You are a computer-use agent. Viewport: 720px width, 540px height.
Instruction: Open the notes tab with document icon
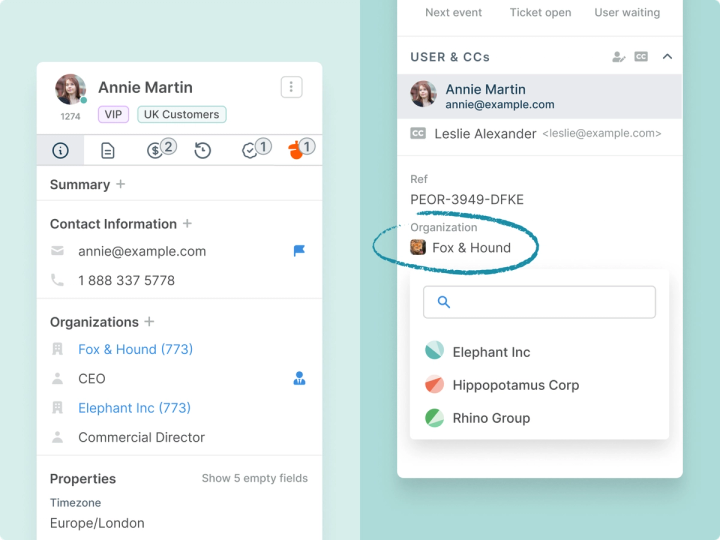point(108,150)
